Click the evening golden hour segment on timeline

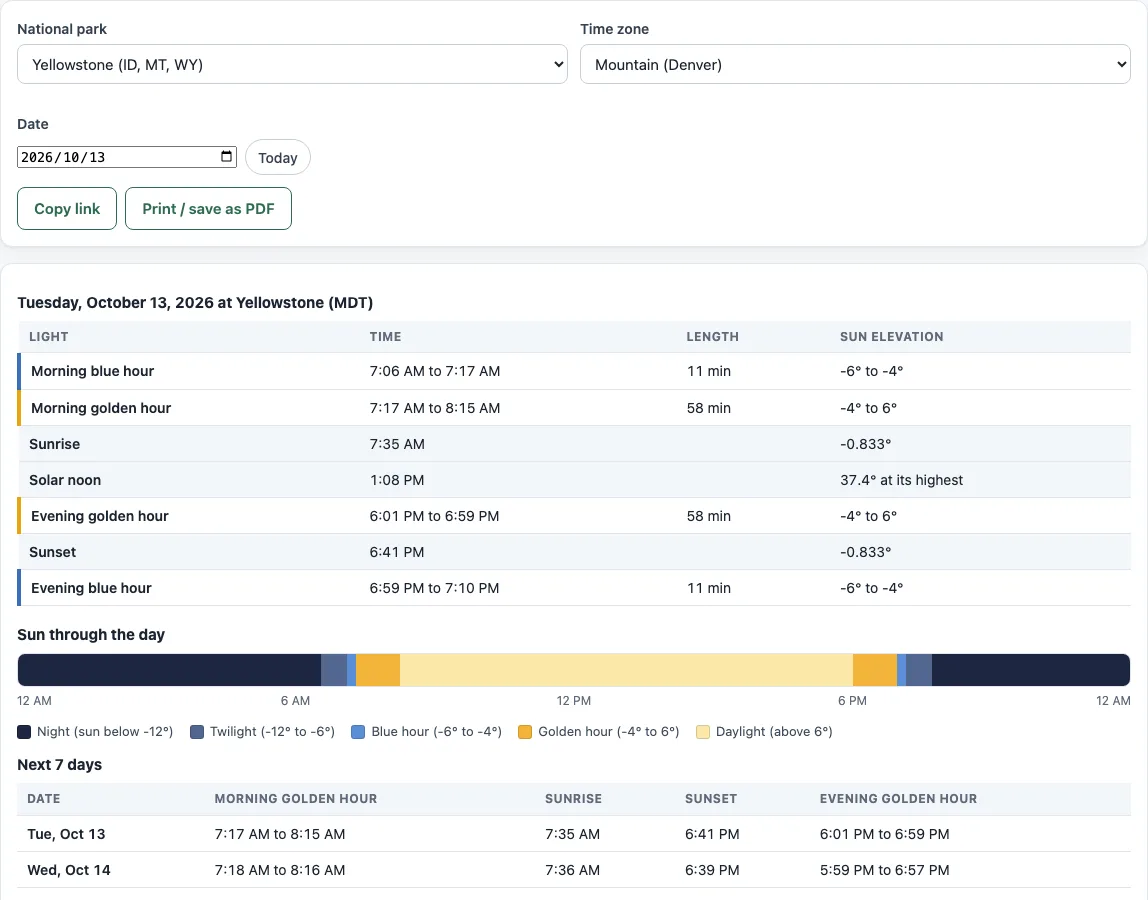pyautogui.click(x=875, y=670)
